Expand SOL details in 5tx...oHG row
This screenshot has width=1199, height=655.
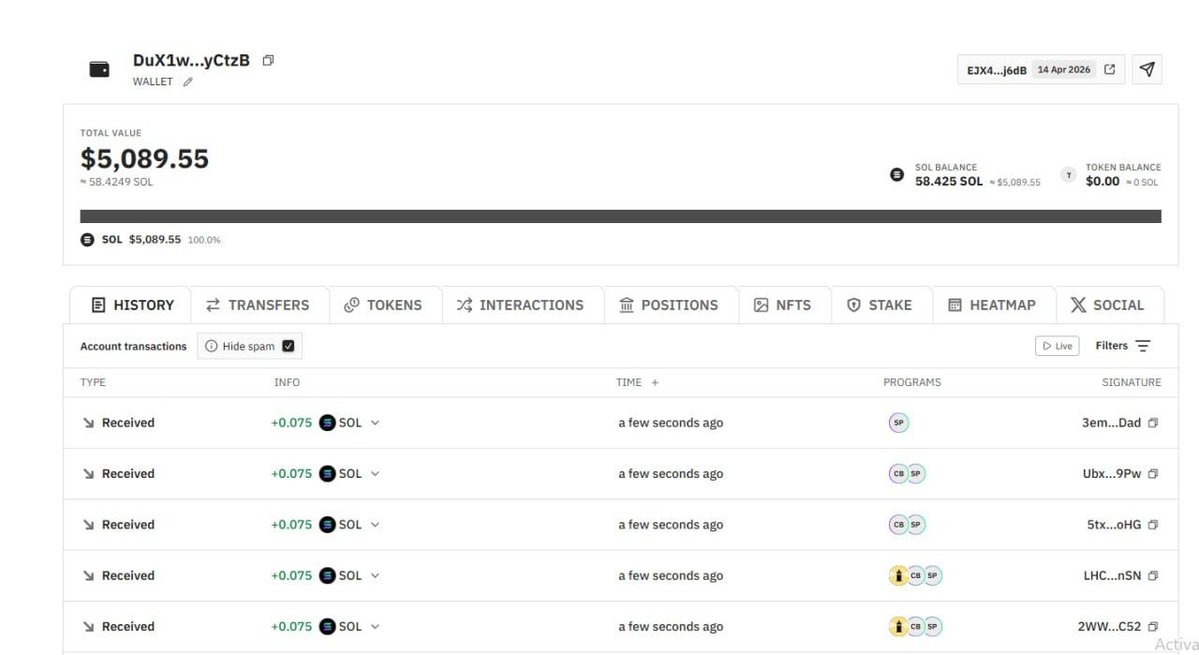click(375, 525)
